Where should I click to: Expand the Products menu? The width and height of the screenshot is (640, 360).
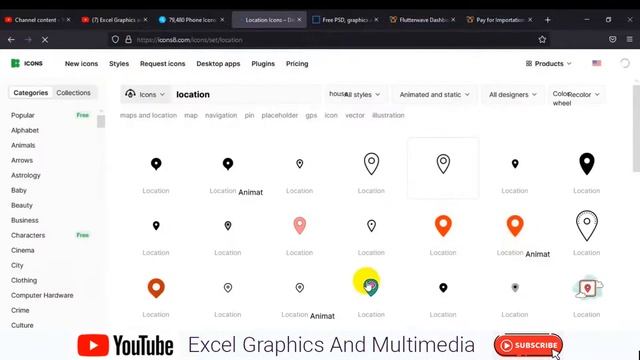[x=548, y=64]
